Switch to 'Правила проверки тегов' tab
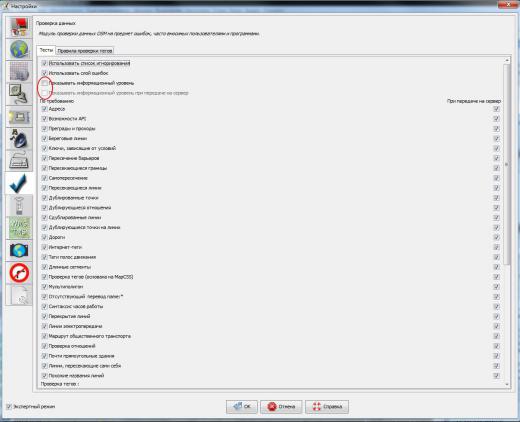520x422 pixels. (x=85, y=51)
